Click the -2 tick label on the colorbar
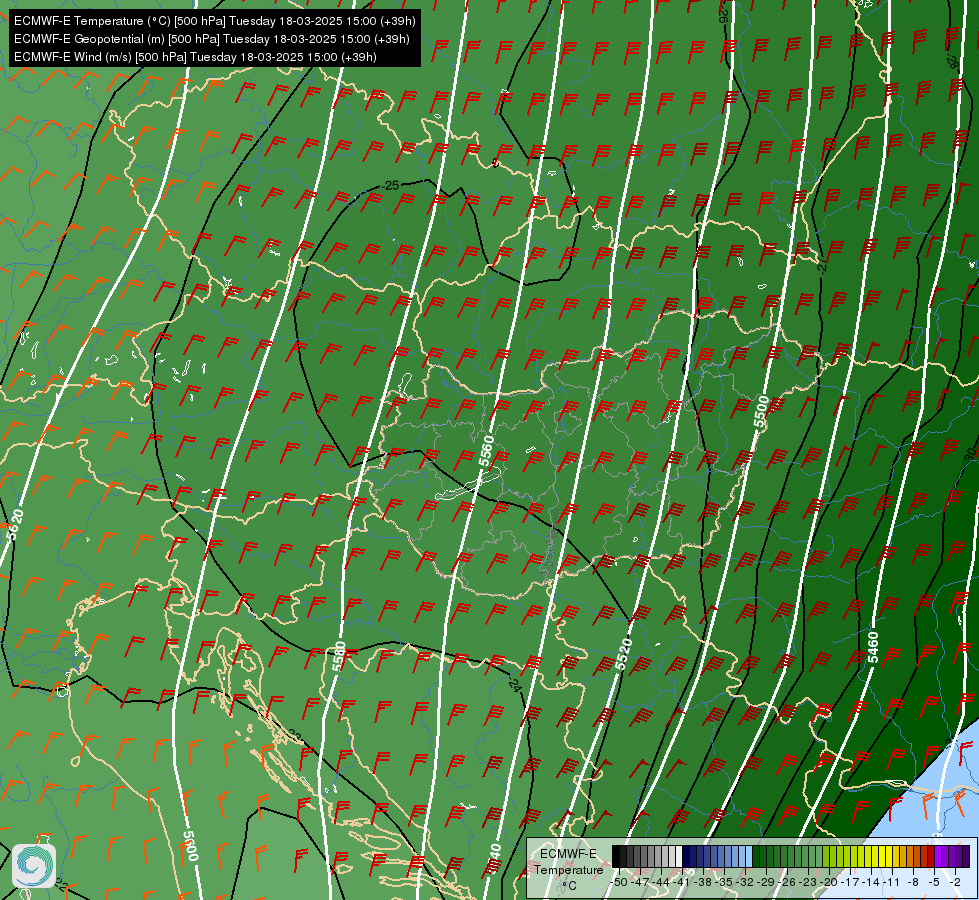Screen dimensions: 979x900 954,882
